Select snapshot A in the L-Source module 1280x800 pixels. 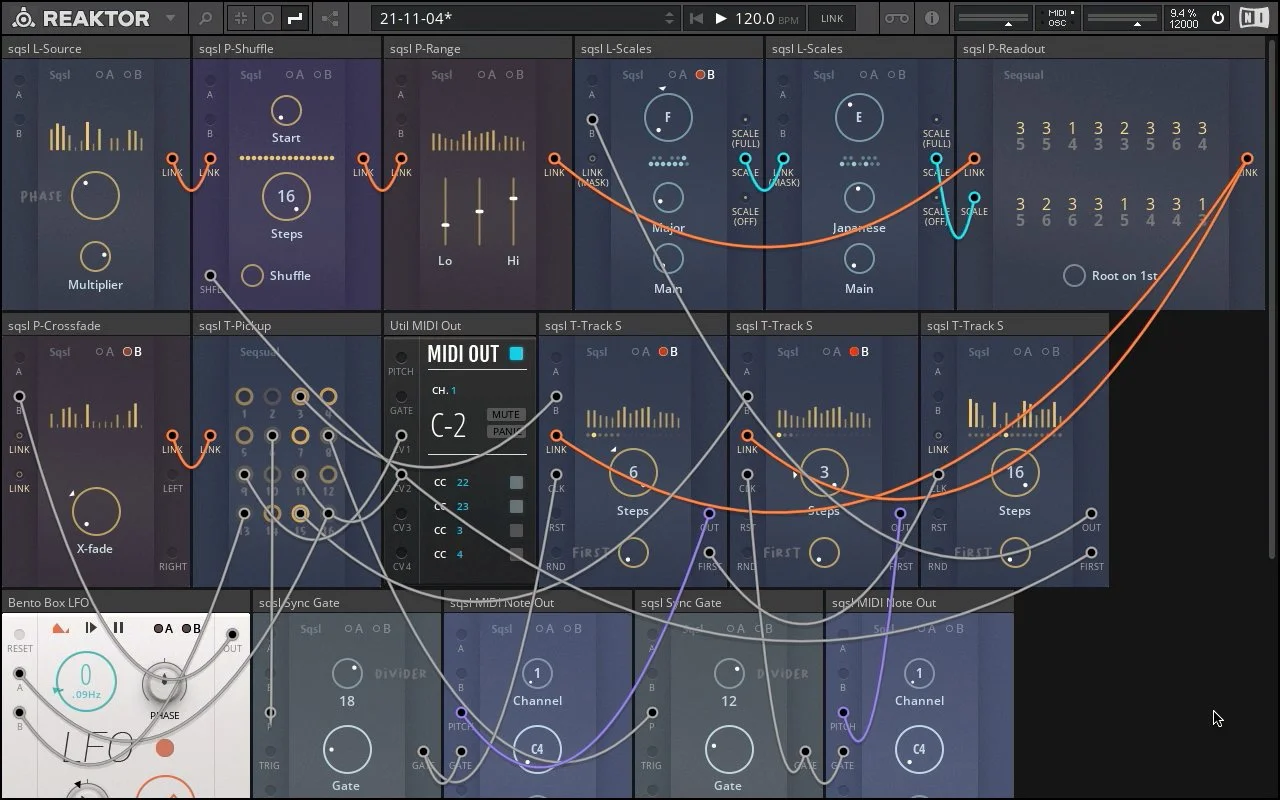pyautogui.click(x=105, y=75)
